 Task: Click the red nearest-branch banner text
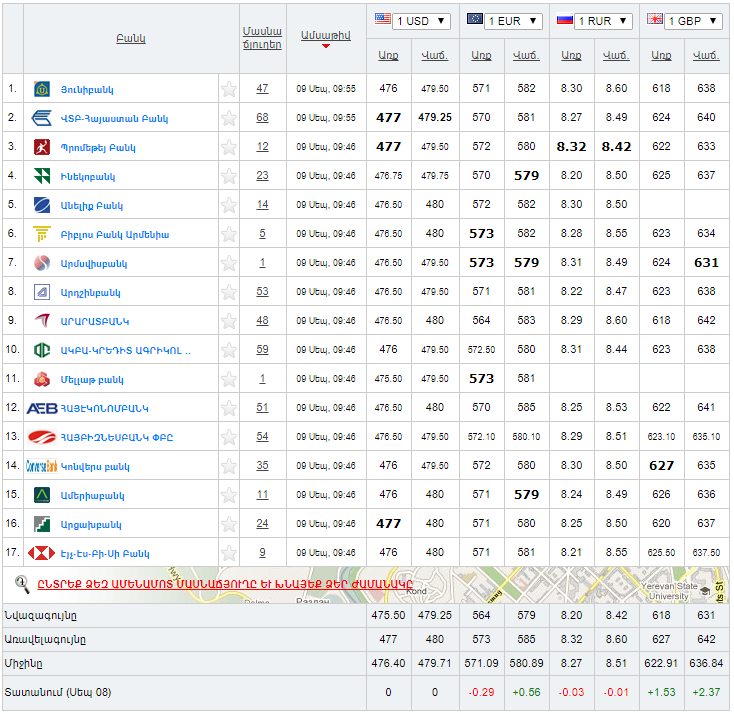coord(225,584)
